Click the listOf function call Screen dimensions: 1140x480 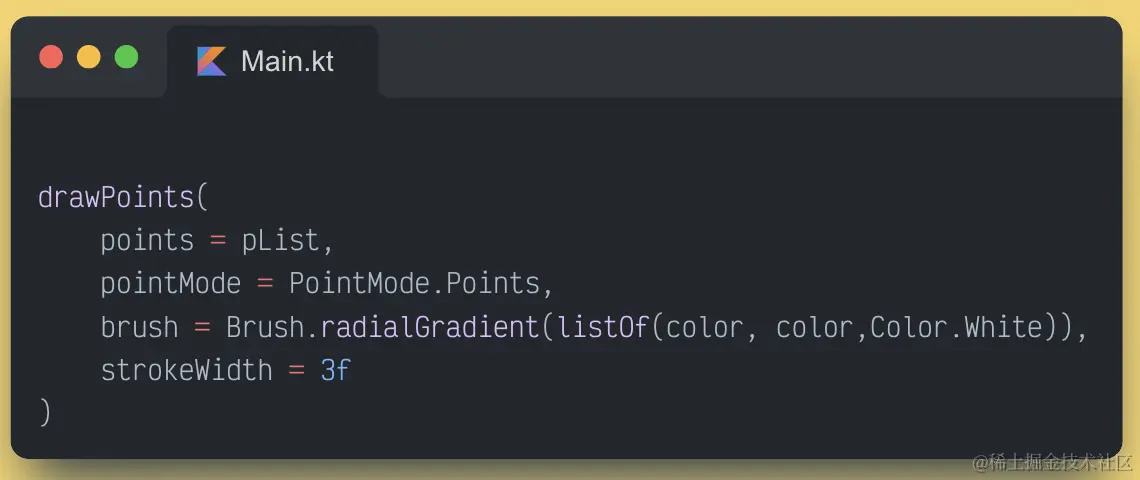click(603, 327)
